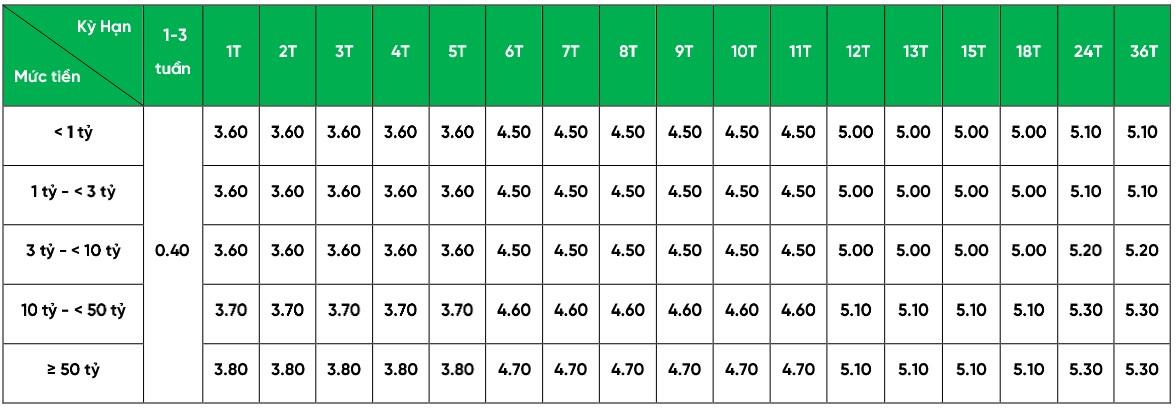The height and width of the screenshot is (409, 1176).
Task: Click the 3.70 rate under 3T
Action: coord(344,306)
